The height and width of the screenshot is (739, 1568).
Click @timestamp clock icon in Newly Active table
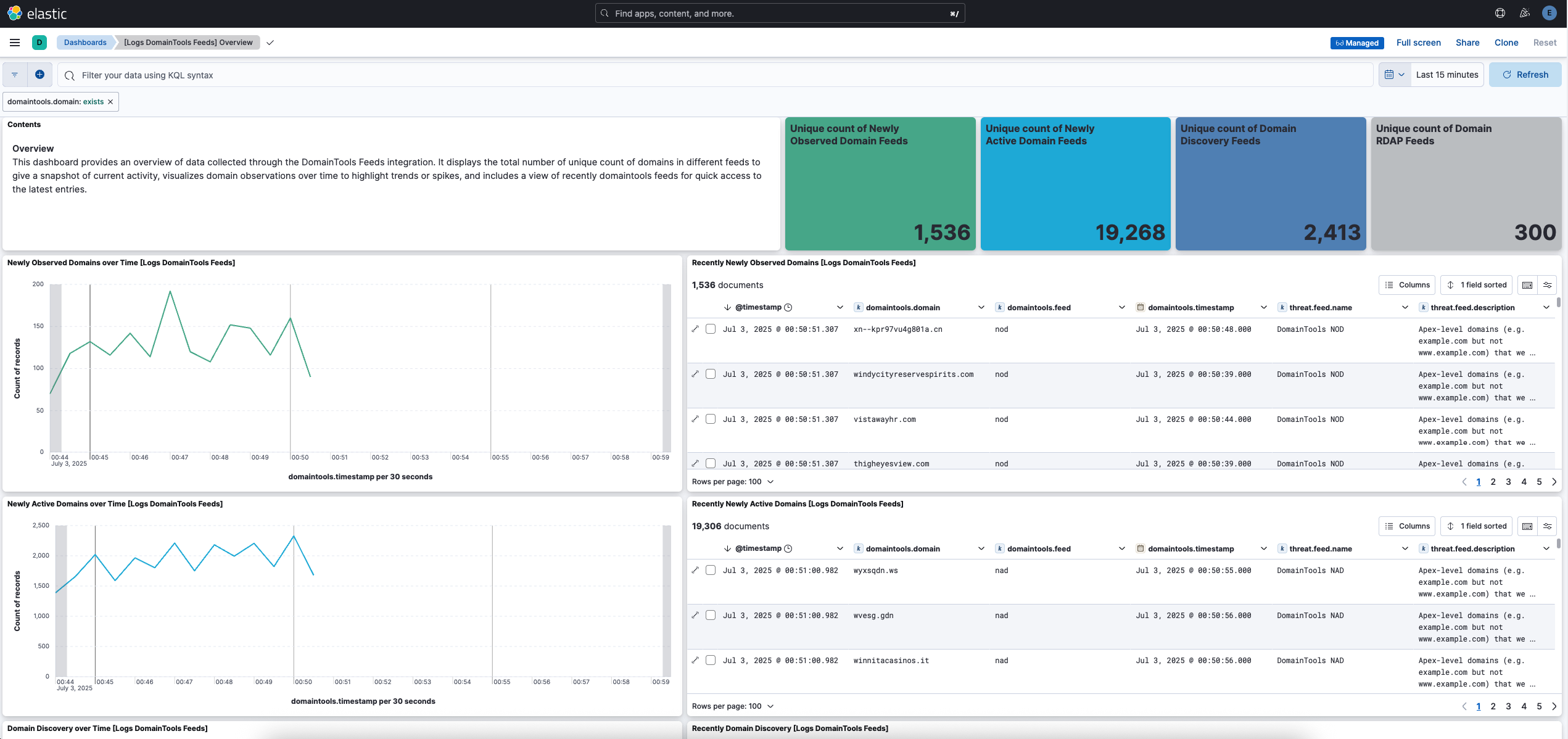pos(788,548)
